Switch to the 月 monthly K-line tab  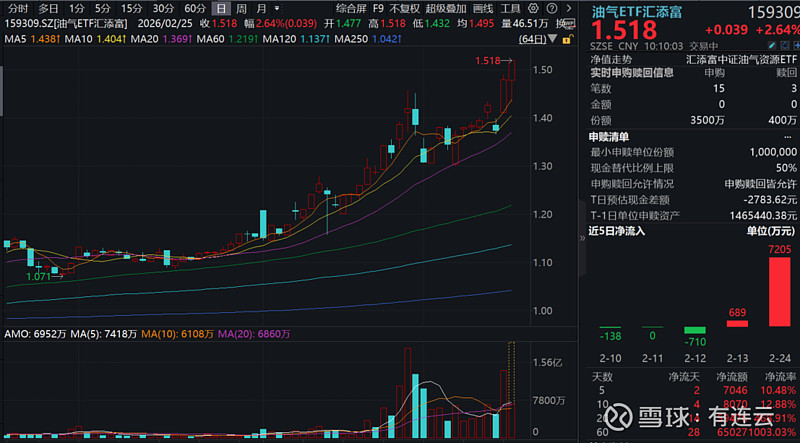pyautogui.click(x=261, y=8)
